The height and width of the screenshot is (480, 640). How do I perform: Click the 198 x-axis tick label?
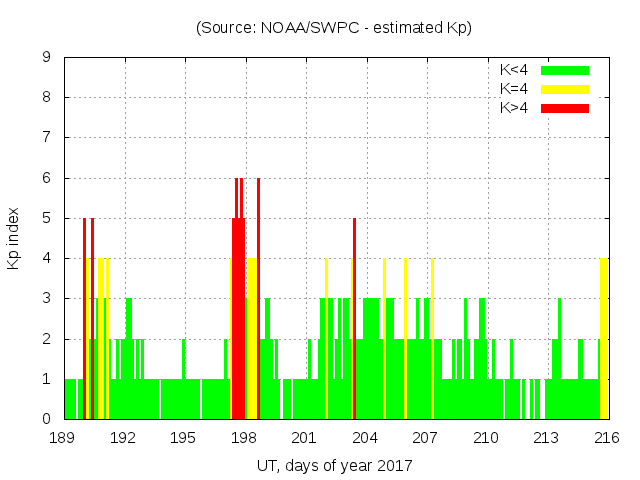pos(244,438)
